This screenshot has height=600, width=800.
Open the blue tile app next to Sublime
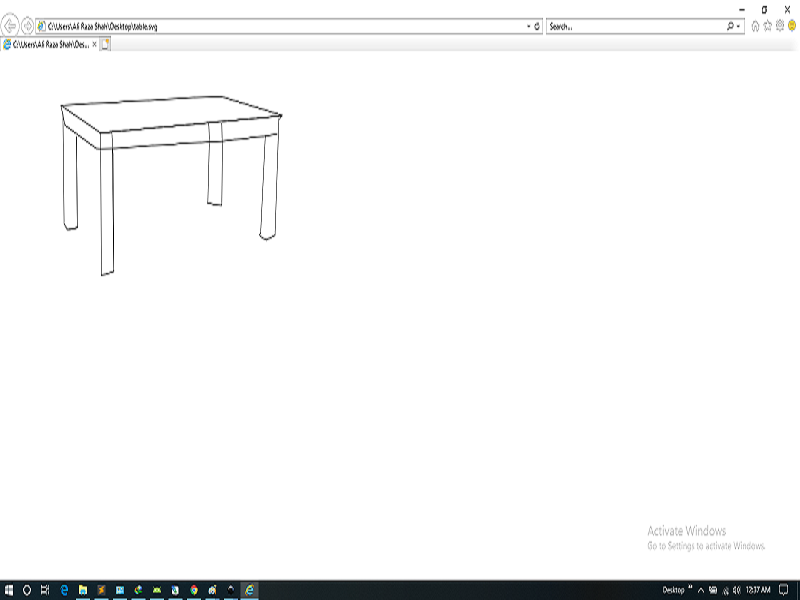[x=120, y=590]
